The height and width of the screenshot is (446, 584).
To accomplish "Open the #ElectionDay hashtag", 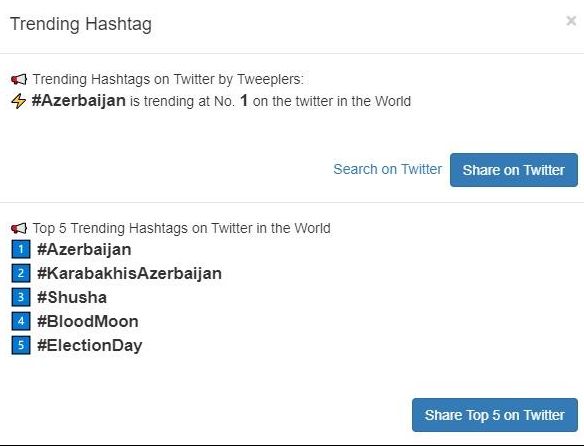I will coord(90,345).
